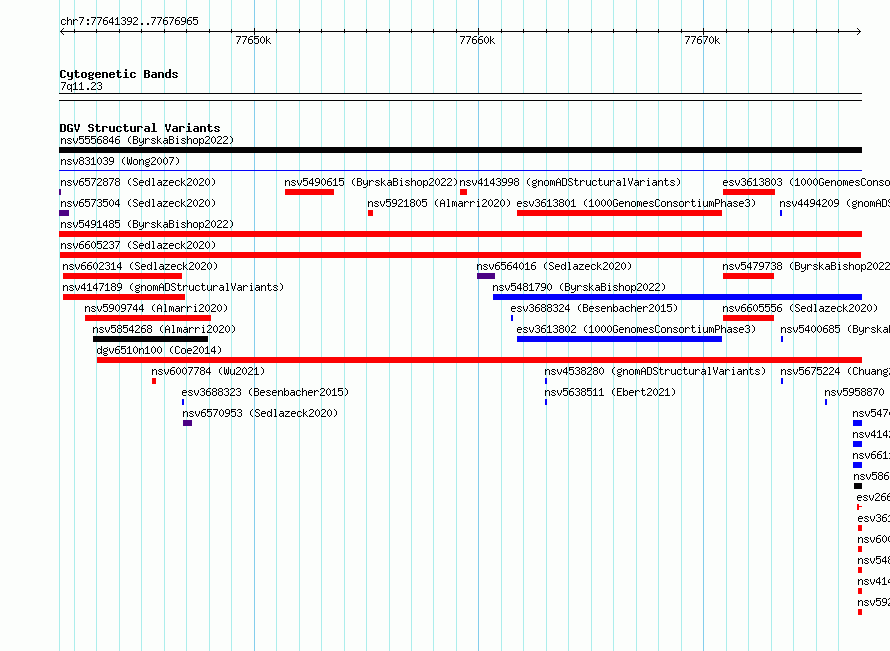Select nsv6564016 (Sedlazeck2020) label
The image size is (890, 651).
click(554, 266)
